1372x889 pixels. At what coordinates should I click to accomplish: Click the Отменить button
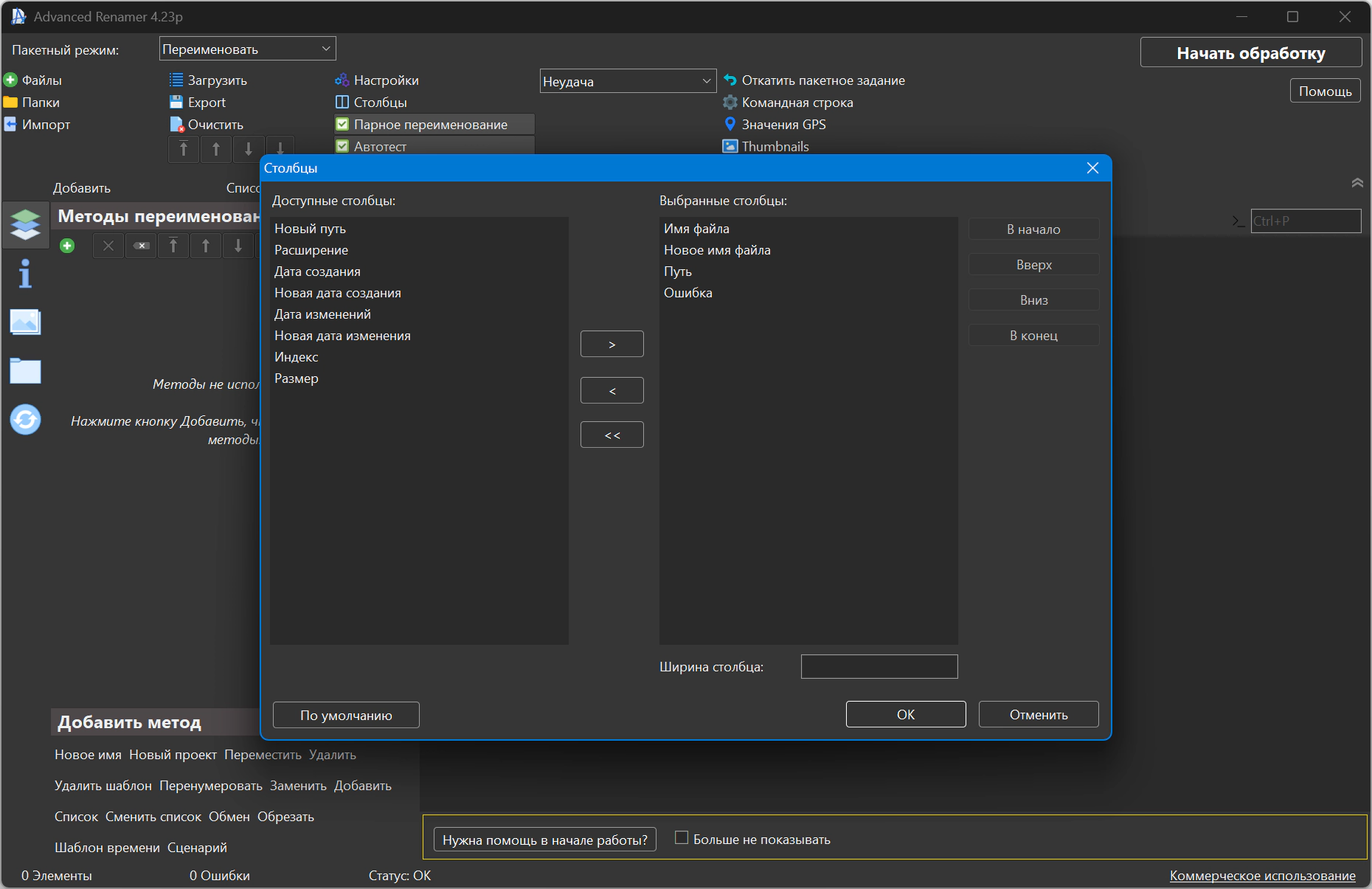[x=1039, y=714]
